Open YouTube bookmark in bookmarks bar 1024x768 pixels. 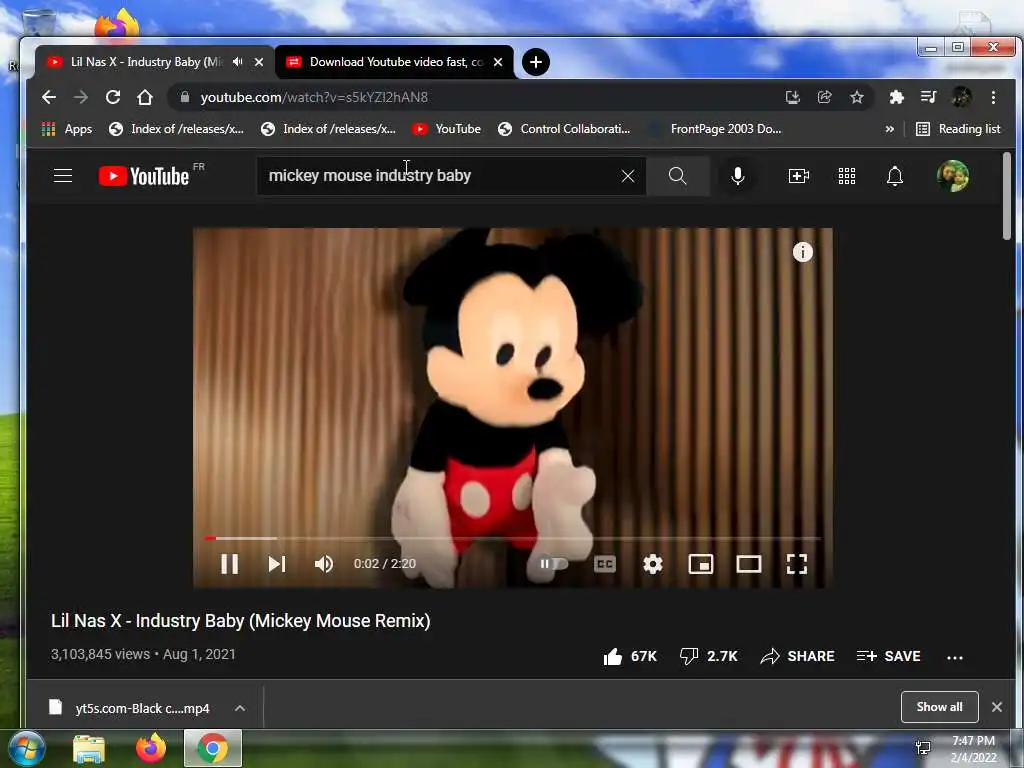pos(447,129)
